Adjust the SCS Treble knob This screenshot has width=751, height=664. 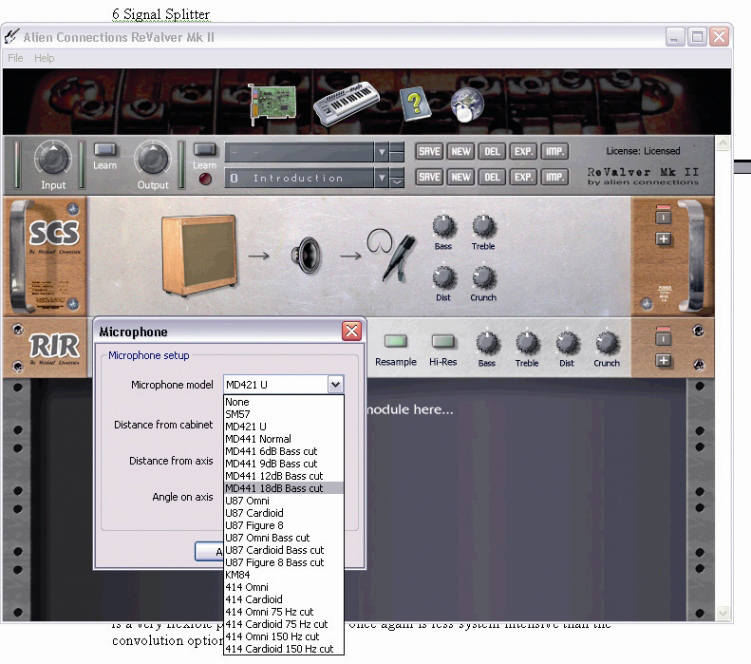click(x=484, y=227)
